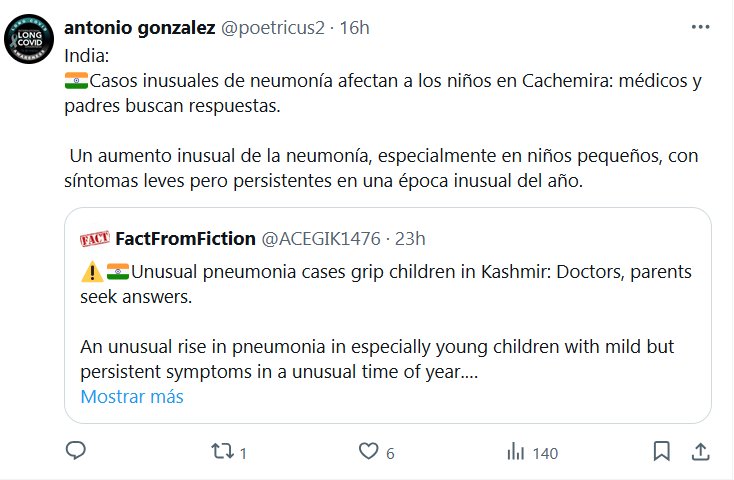Bookmark this tweet
The image size is (734, 480).
pos(661,452)
